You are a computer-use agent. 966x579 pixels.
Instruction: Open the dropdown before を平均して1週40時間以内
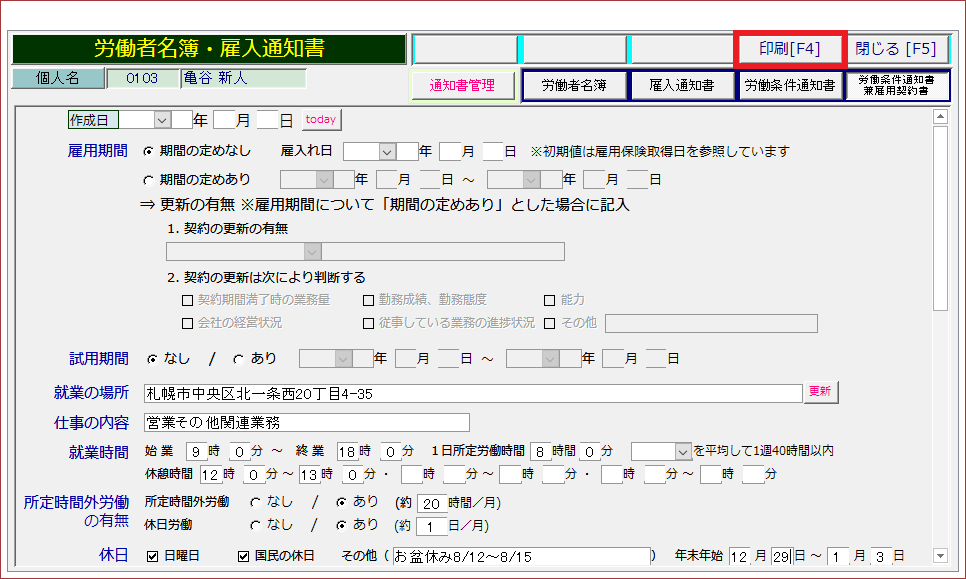tap(683, 452)
